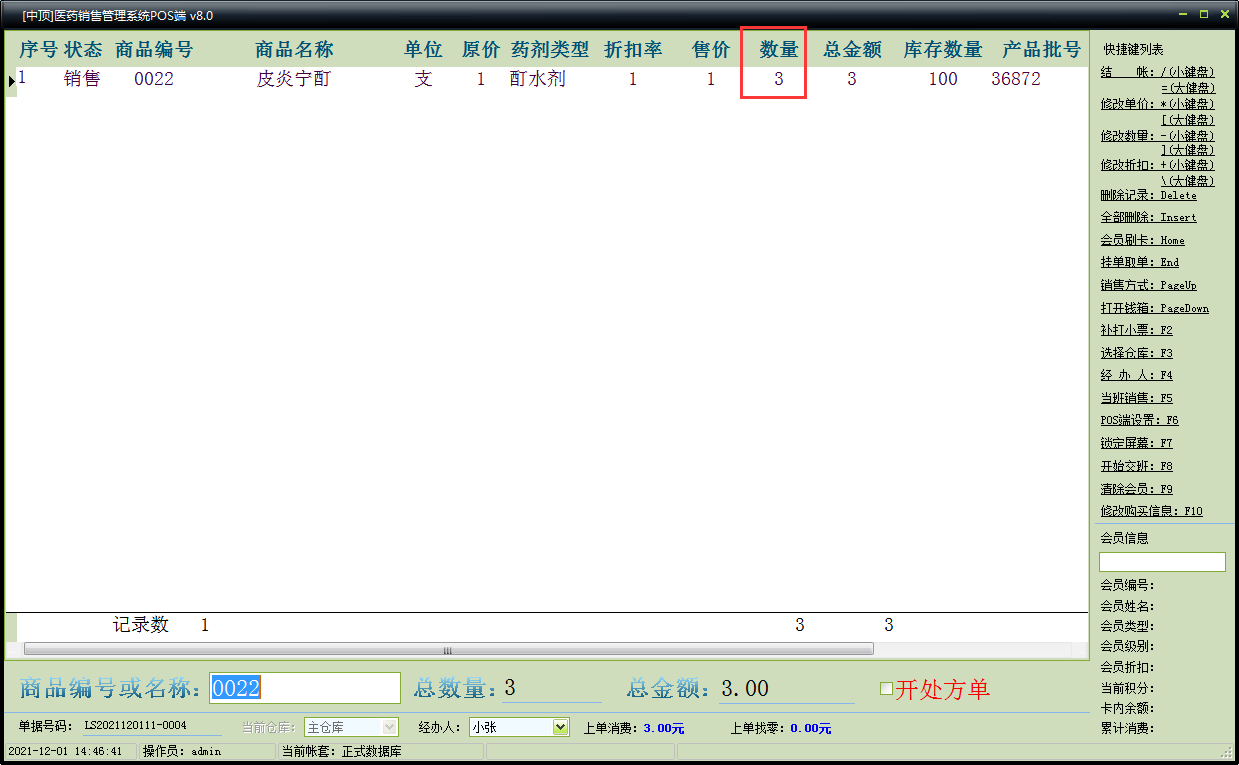Check the 开处方单 checkbox
The height and width of the screenshot is (765, 1239).
pos(886,688)
